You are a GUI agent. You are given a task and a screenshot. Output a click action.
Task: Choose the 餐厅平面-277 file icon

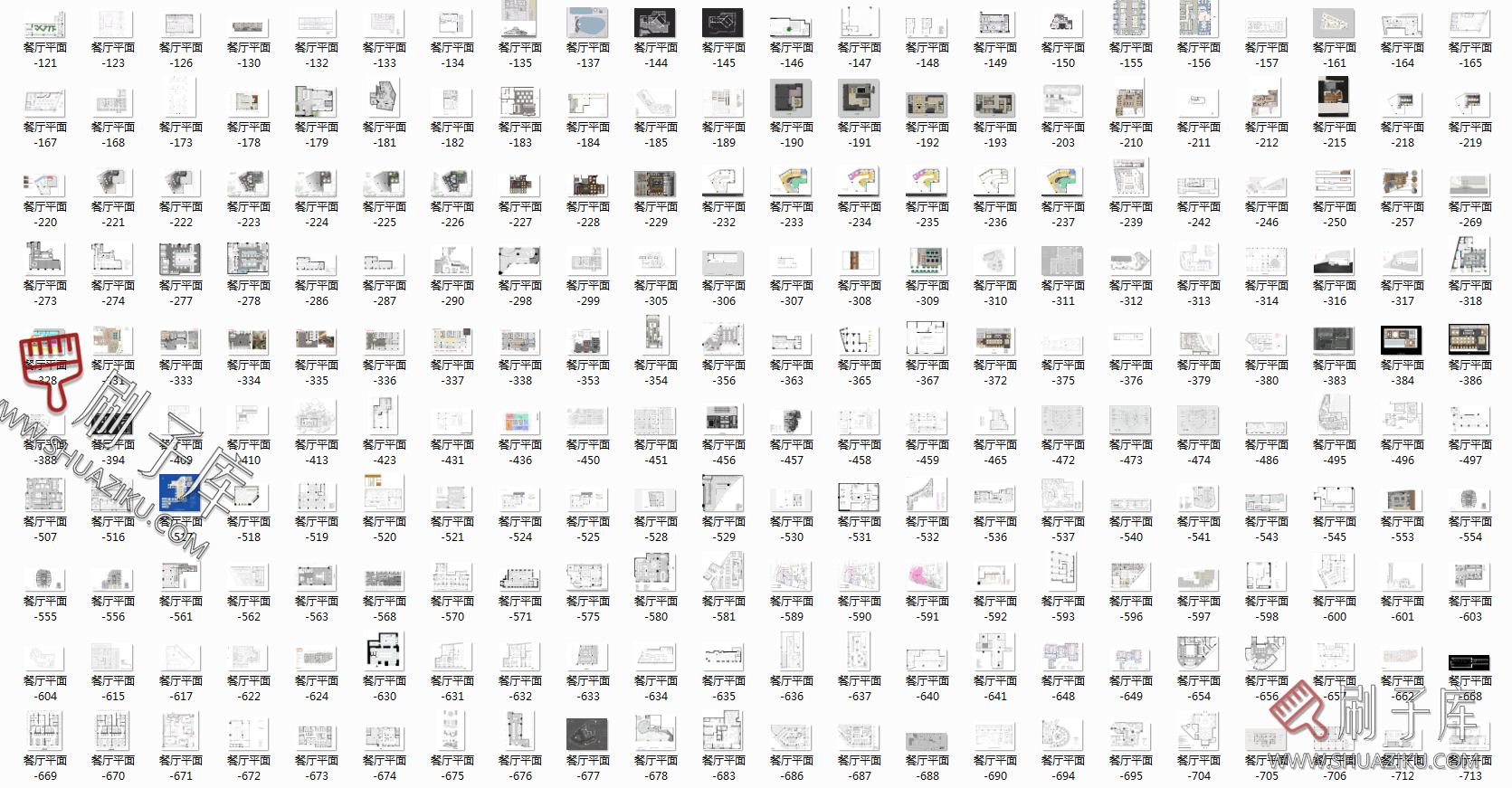point(181,260)
